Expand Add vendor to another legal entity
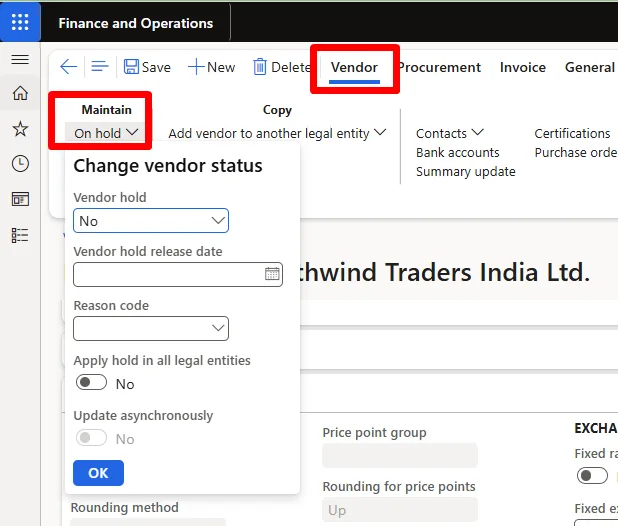Image resolution: width=618 pixels, height=526 pixels. click(x=277, y=133)
